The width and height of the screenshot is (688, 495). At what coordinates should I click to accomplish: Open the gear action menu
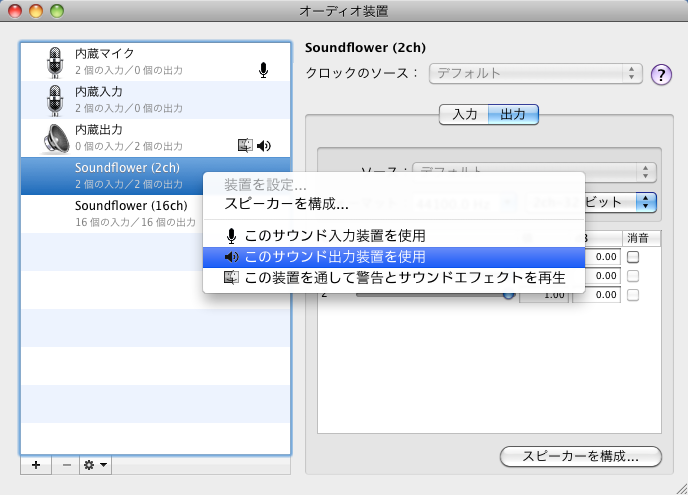[x=95, y=465]
